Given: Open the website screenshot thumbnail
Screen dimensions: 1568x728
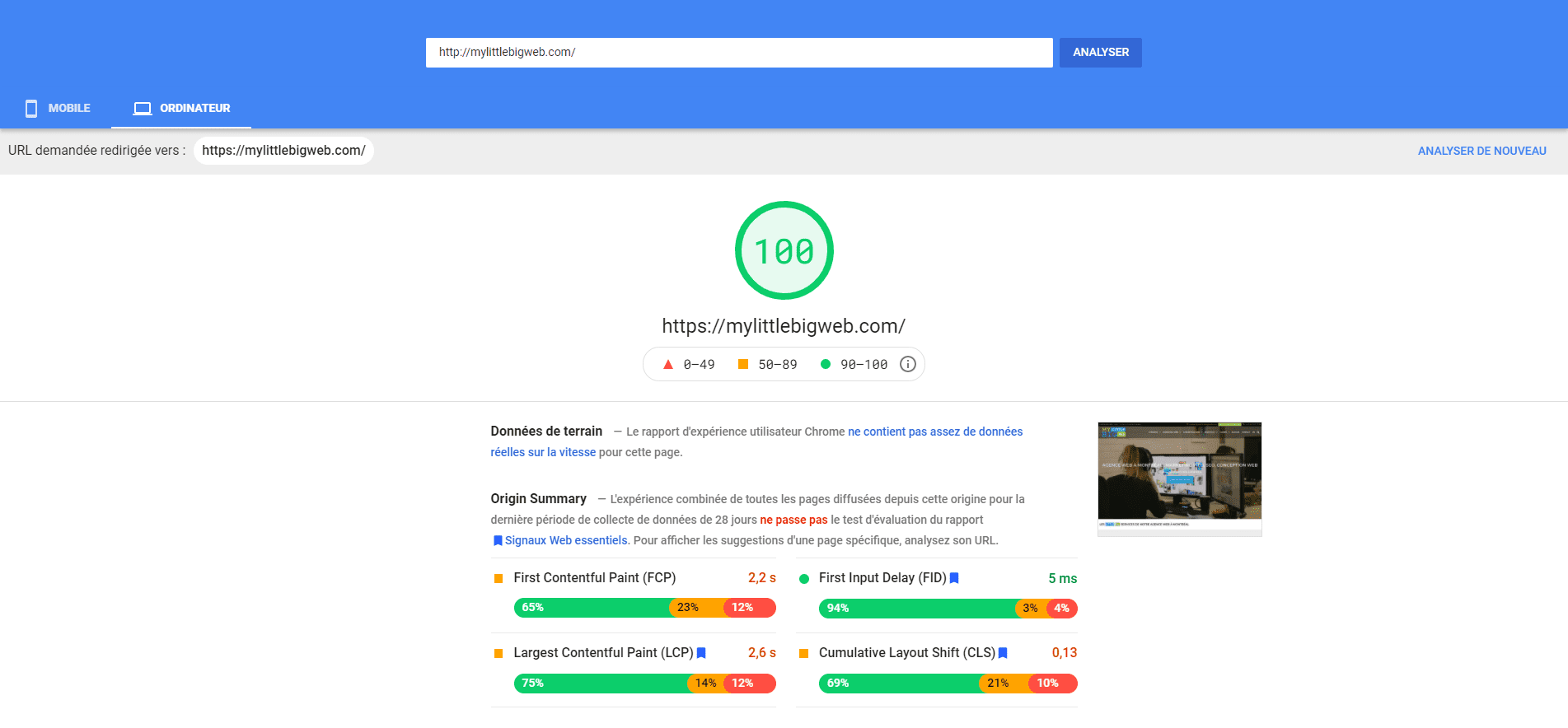Looking at the screenshot, I should click(x=1179, y=478).
